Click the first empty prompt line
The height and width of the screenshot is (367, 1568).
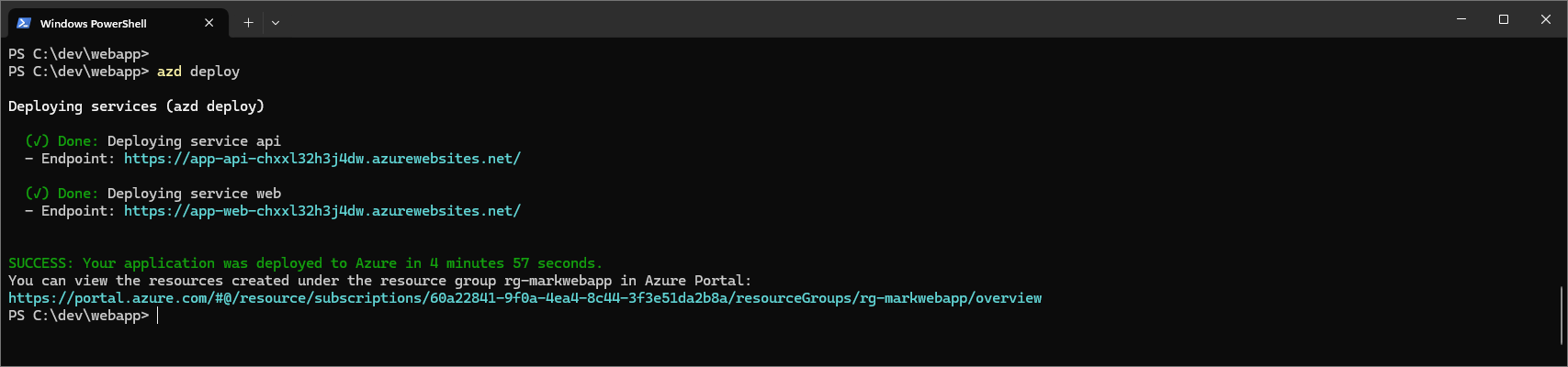point(78,54)
